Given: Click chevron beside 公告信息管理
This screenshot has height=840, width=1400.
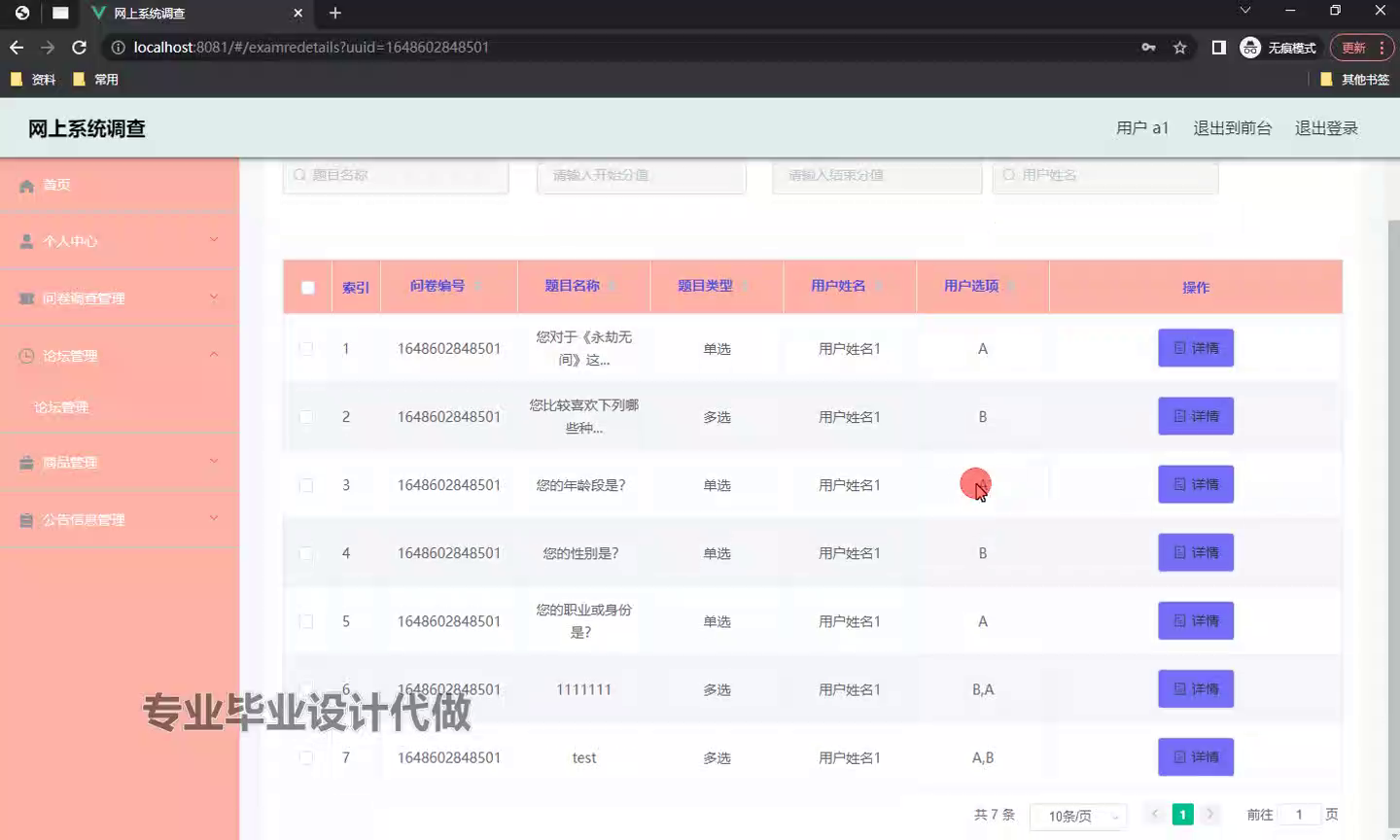Looking at the screenshot, I should point(214,519).
